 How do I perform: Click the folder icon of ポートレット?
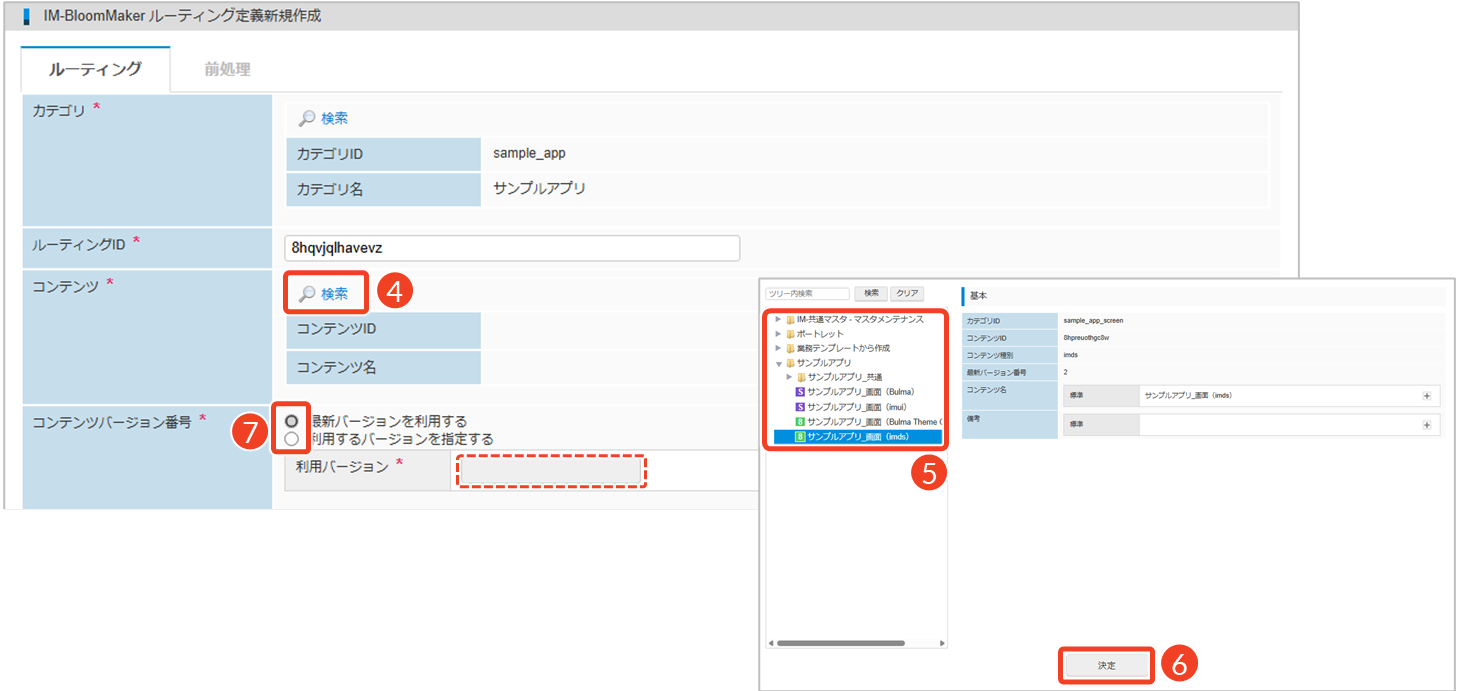tap(790, 334)
